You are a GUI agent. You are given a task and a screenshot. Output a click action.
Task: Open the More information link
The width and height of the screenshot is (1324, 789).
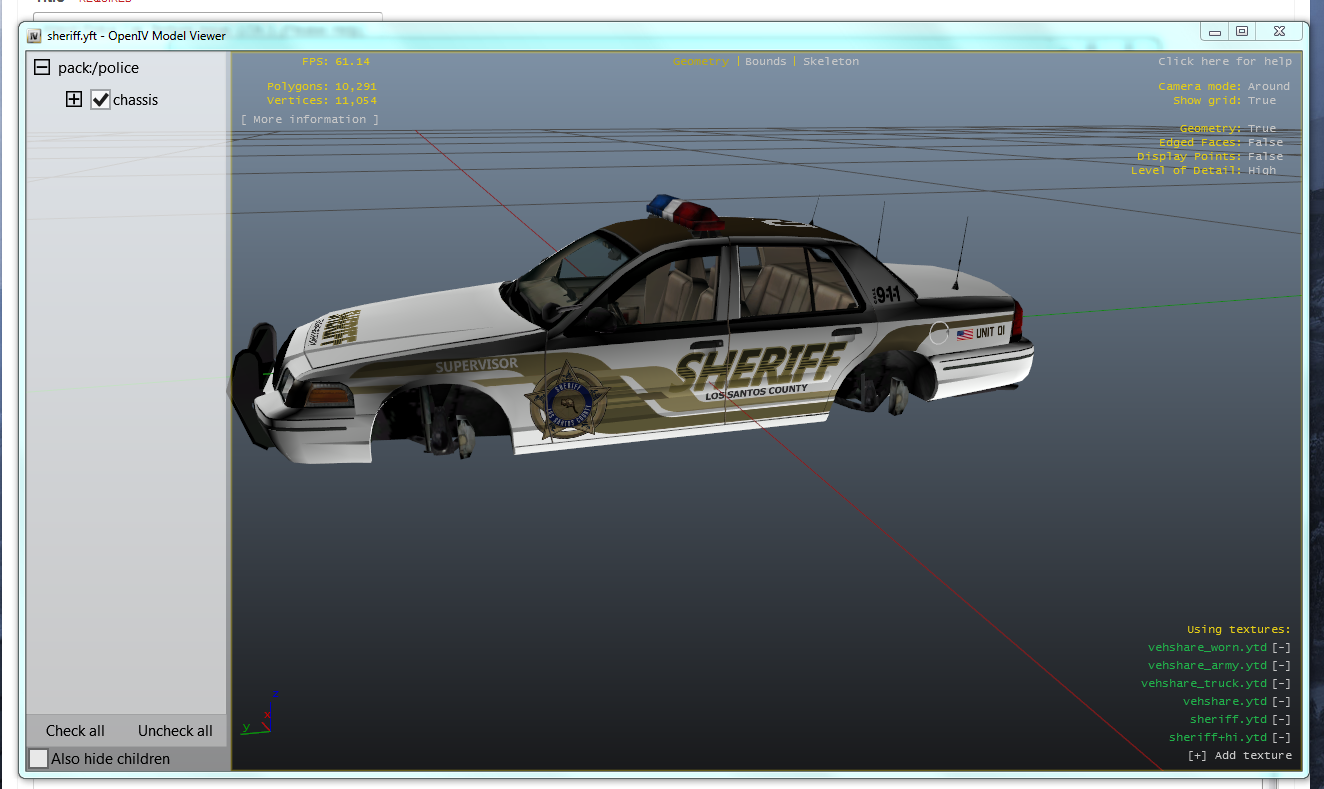(x=310, y=120)
